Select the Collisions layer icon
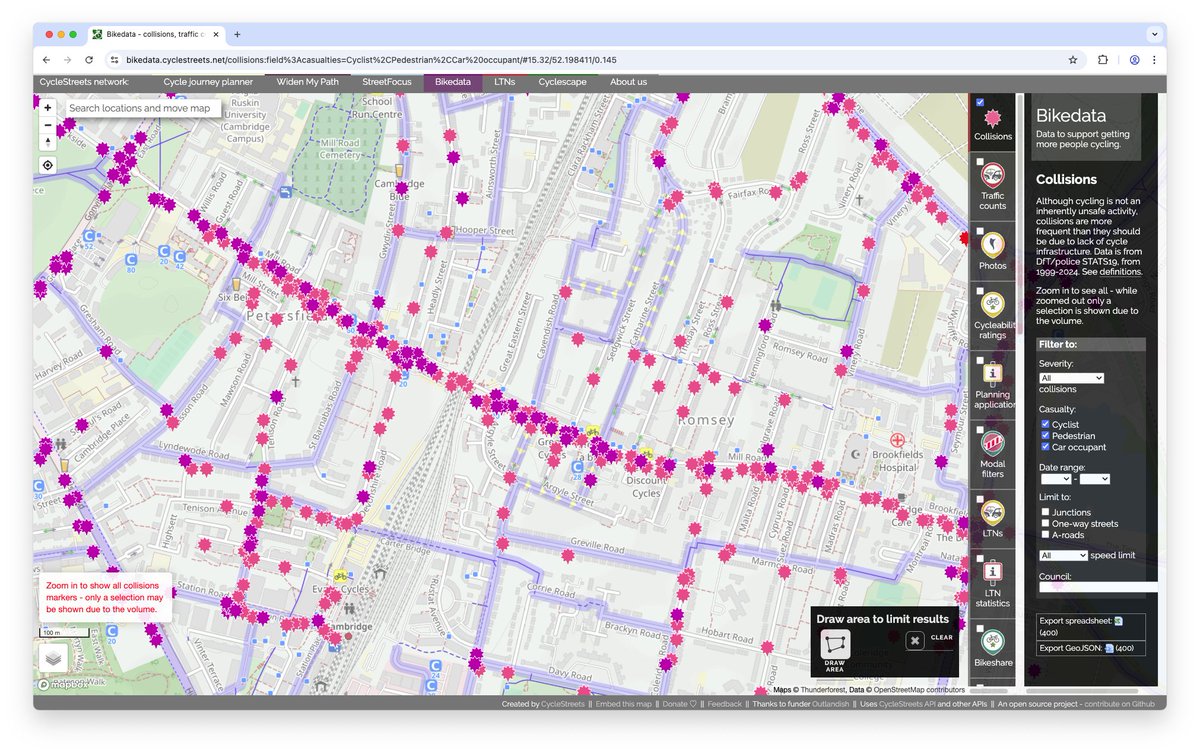Screen dimensions: 1200x754 993,118
